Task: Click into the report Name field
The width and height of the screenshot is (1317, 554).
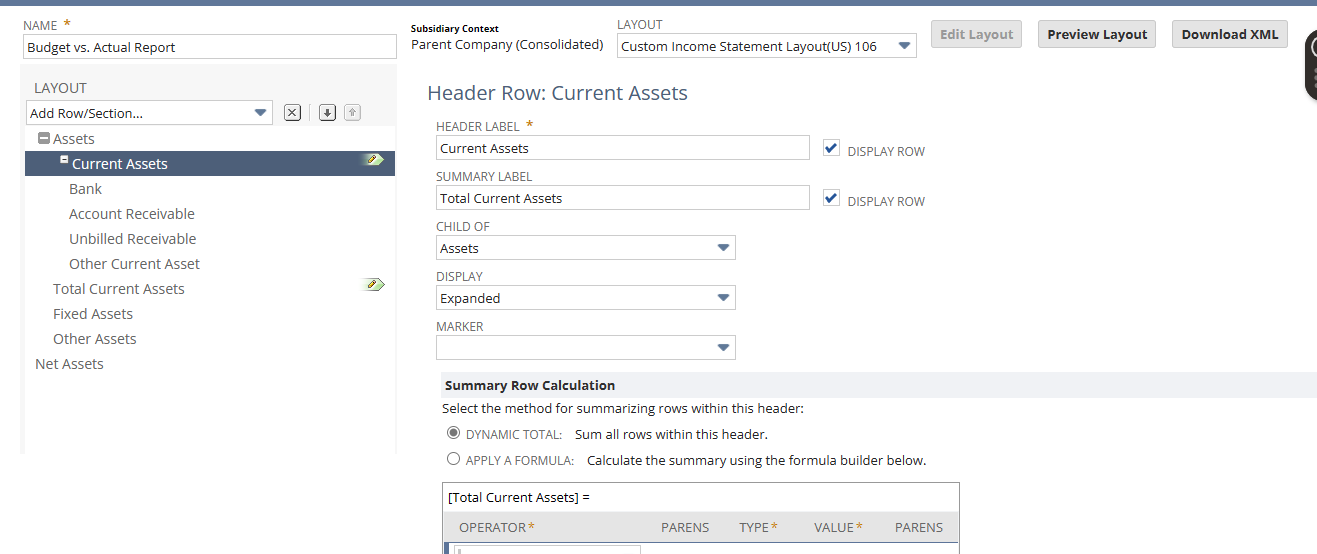Action: click(x=210, y=47)
